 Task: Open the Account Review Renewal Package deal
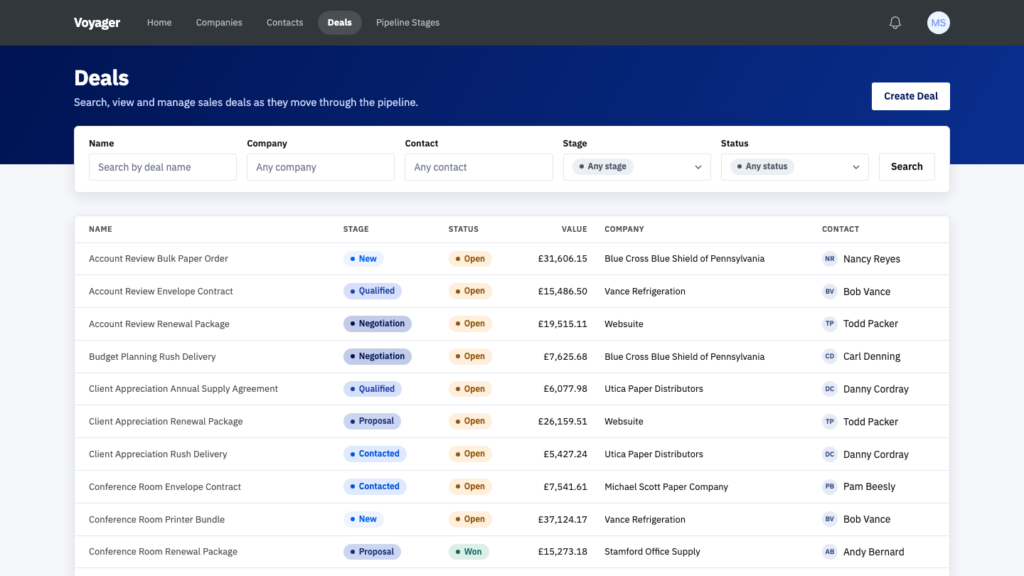[x=159, y=324]
